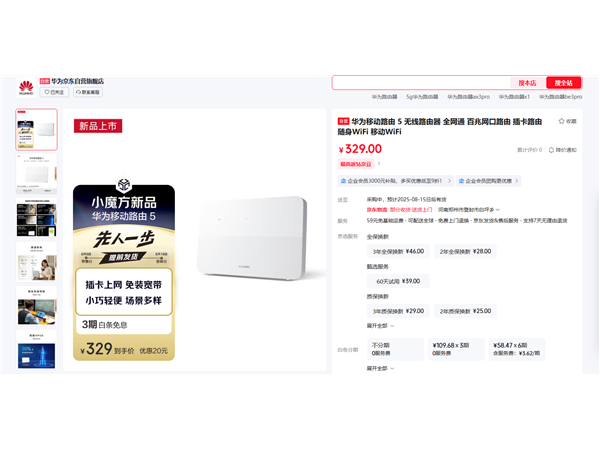Click inside the search input field
Screen dimensions: 600x450
click(421, 83)
